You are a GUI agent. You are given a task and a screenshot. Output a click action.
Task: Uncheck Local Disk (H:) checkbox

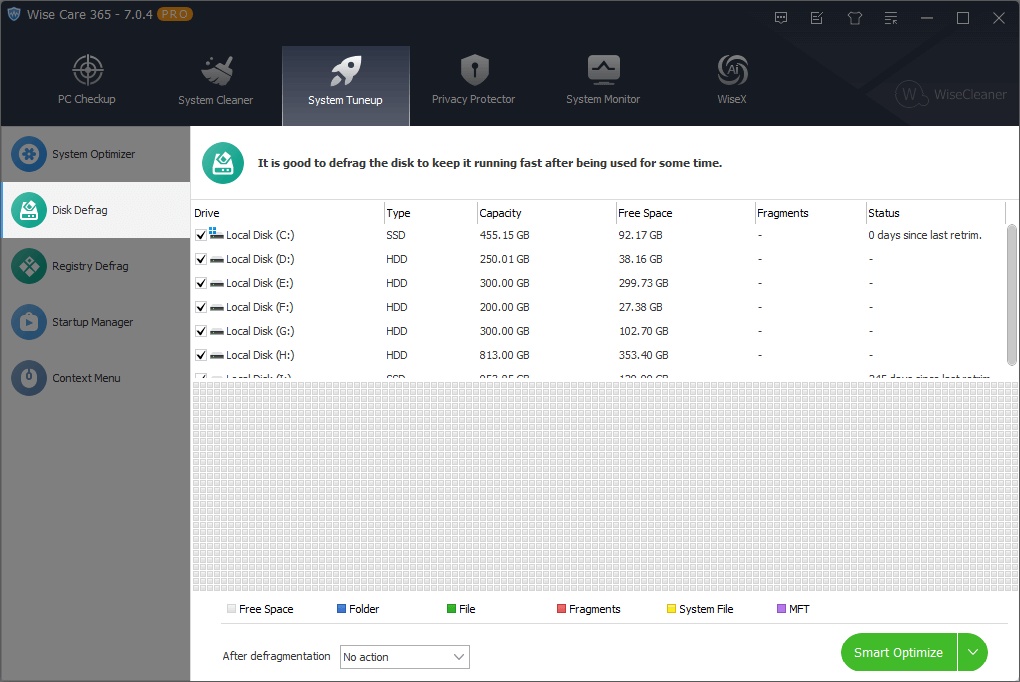coord(201,355)
